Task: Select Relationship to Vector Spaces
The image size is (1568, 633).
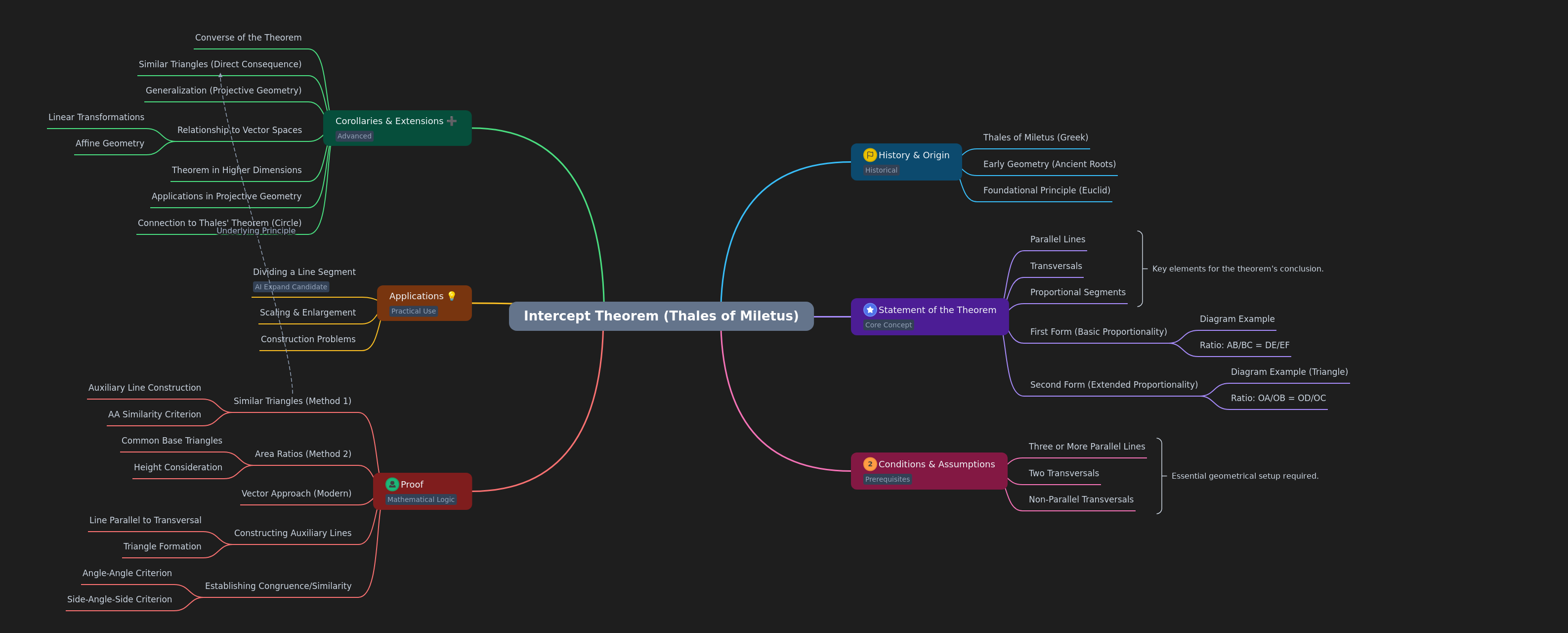Action: click(239, 131)
